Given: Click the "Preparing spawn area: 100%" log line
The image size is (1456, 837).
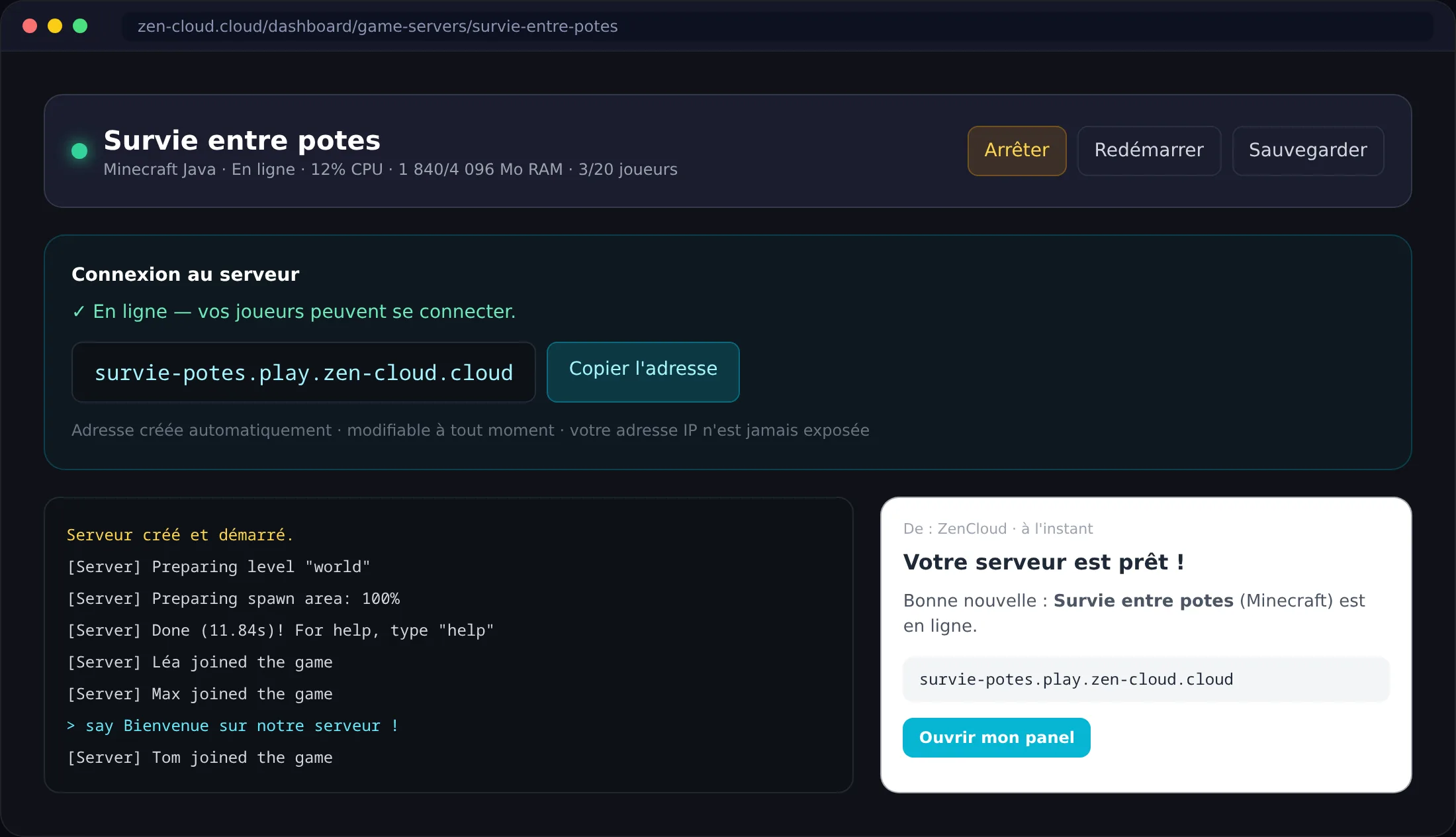Looking at the screenshot, I should [x=233, y=599].
